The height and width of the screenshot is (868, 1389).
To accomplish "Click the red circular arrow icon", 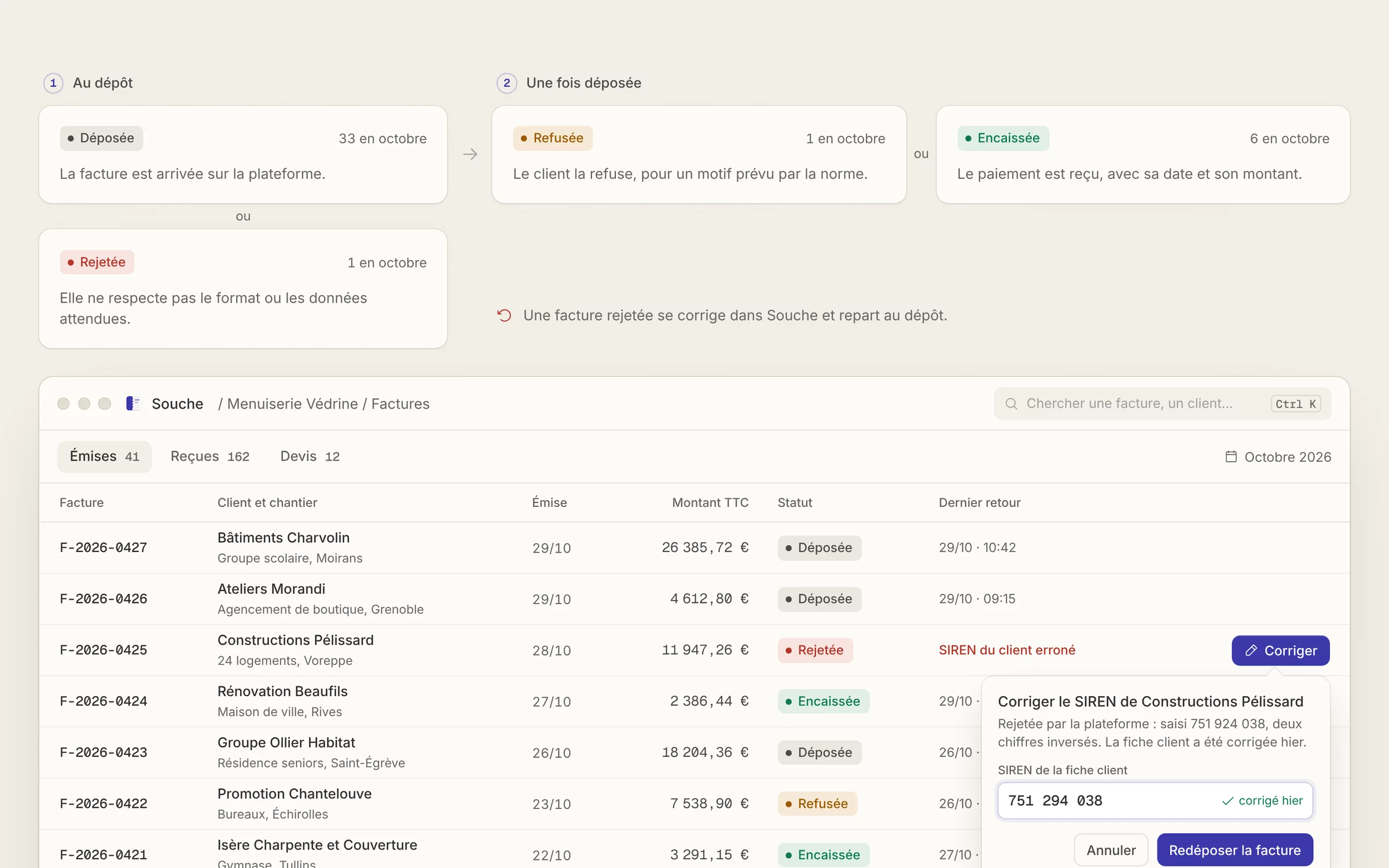I will tap(504, 315).
